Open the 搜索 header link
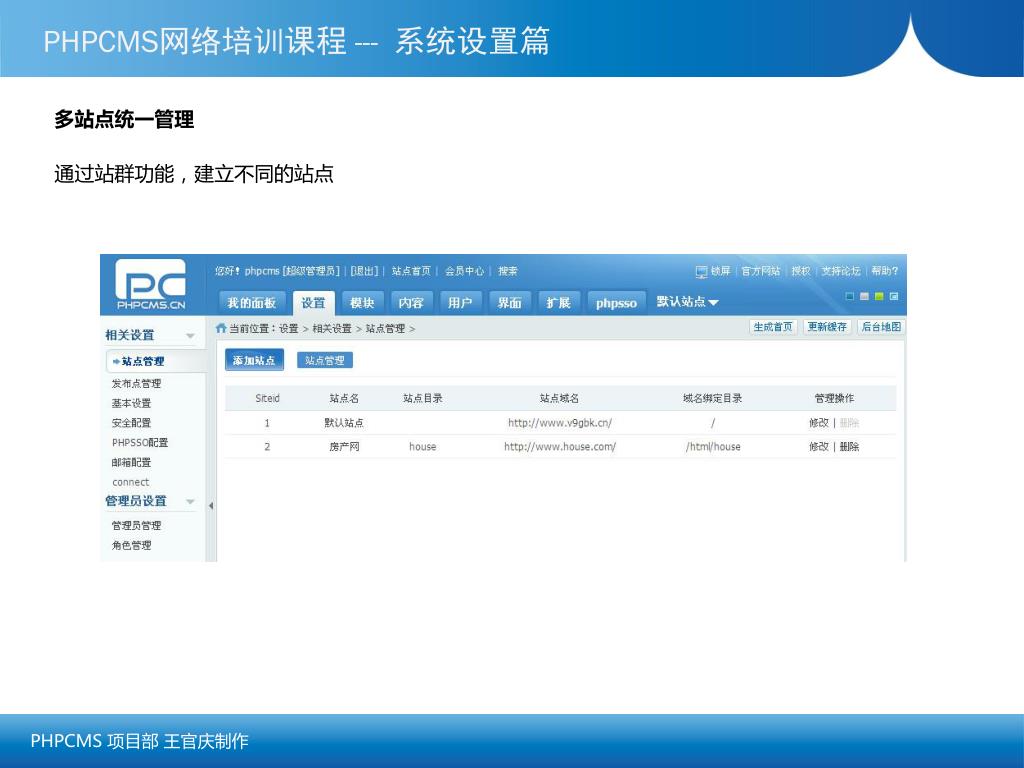 click(507, 271)
